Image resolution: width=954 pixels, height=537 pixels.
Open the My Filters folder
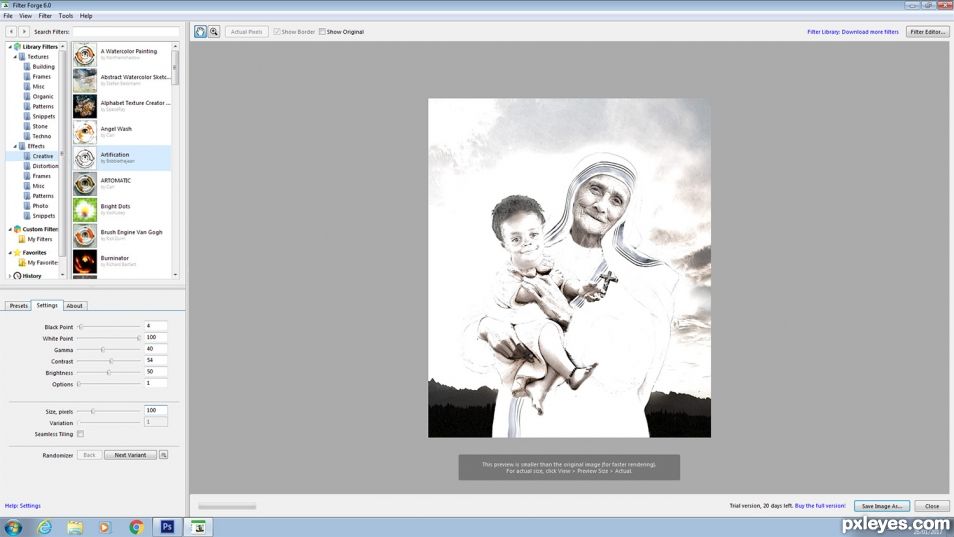(x=40, y=239)
